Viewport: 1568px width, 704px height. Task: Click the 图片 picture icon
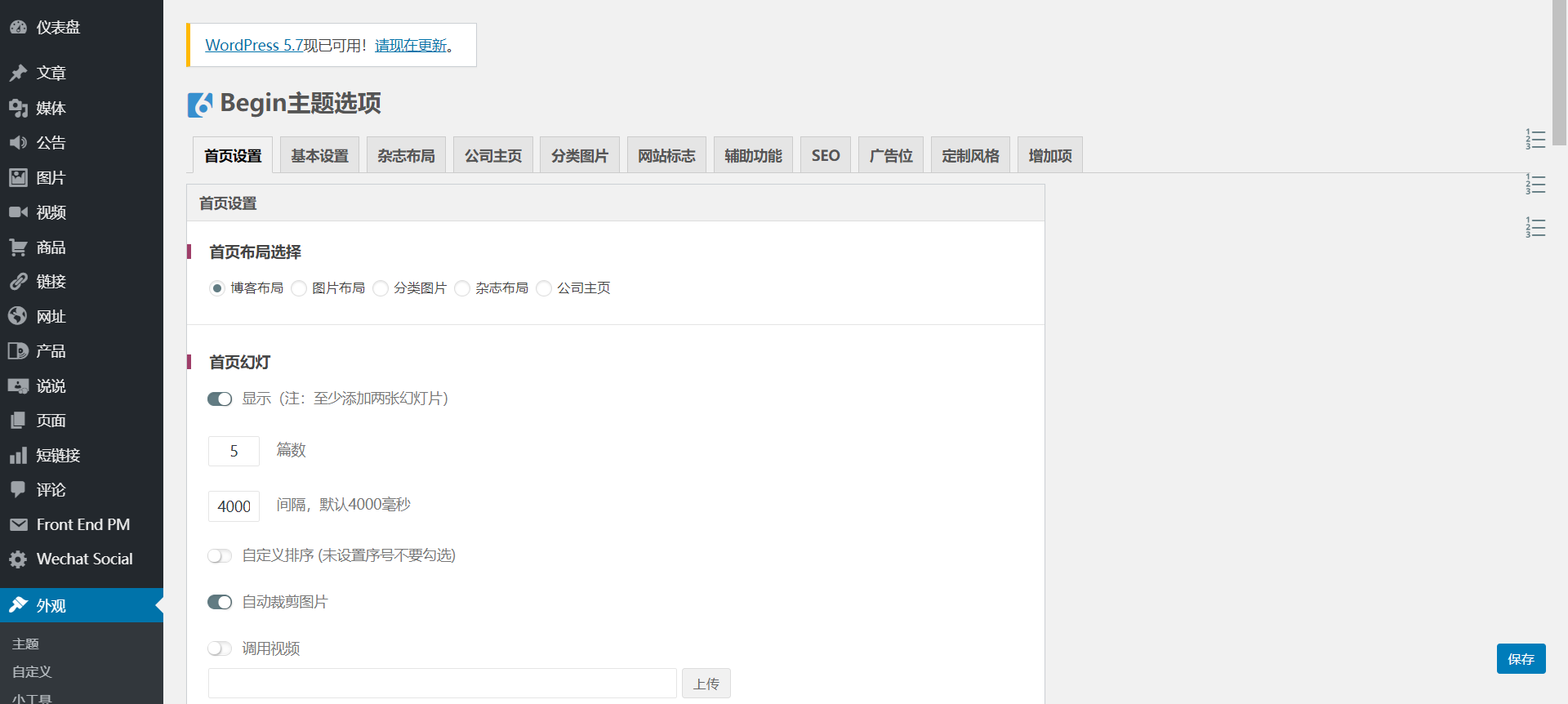[18, 177]
